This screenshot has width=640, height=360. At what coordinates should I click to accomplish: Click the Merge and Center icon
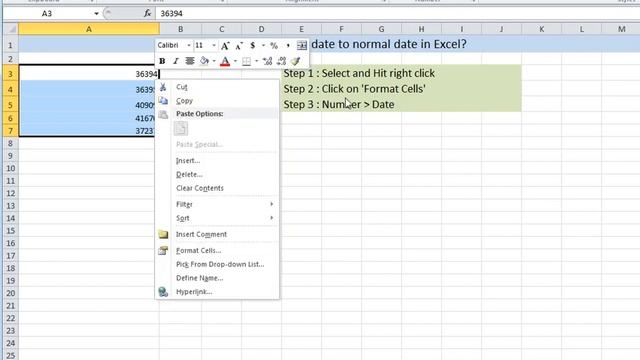(x=302, y=46)
